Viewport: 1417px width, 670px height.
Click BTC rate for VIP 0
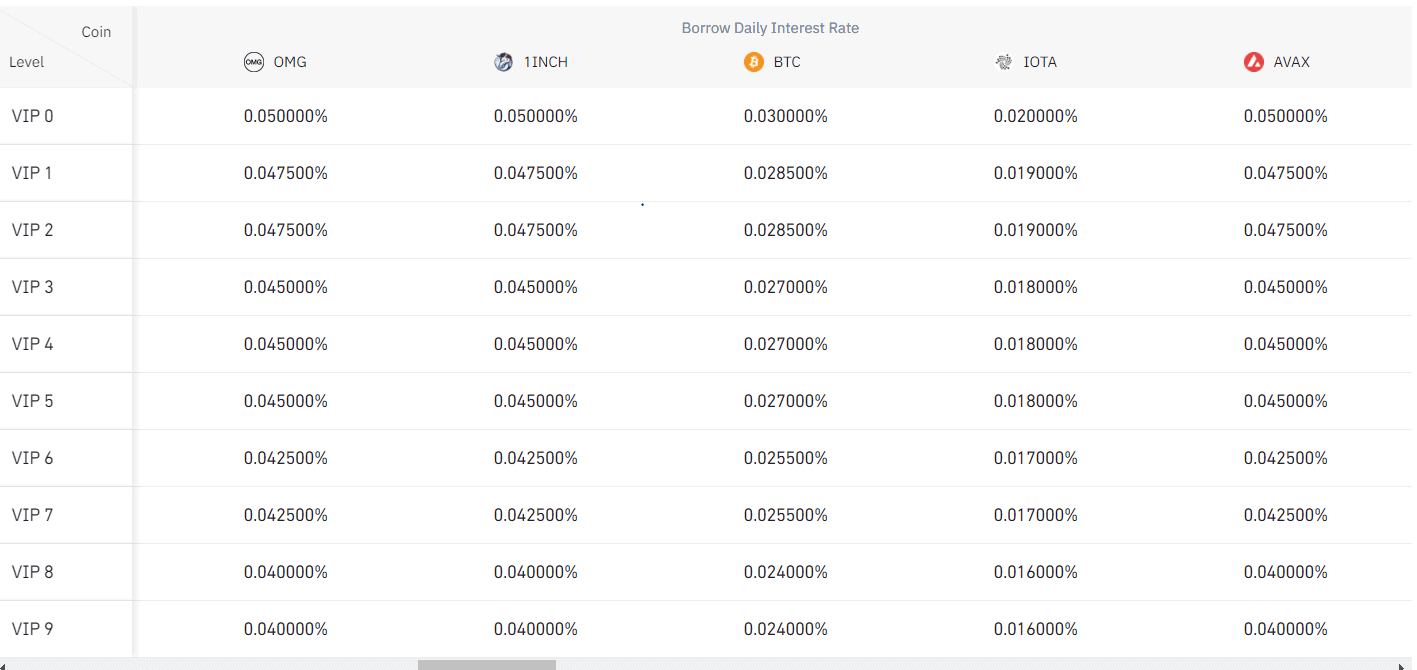[785, 116]
